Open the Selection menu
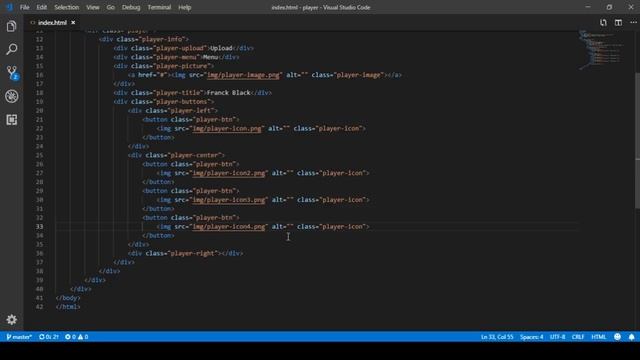The image size is (640, 360). click(x=67, y=7)
